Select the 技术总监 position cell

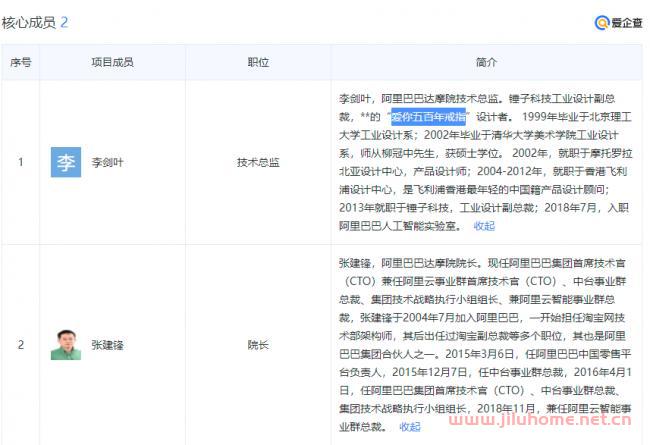coord(258,162)
